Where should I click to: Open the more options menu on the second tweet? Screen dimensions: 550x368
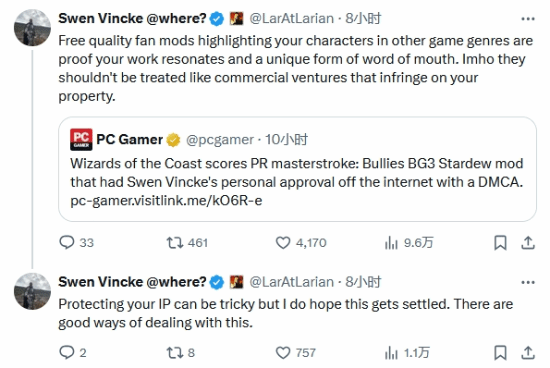coord(528,282)
